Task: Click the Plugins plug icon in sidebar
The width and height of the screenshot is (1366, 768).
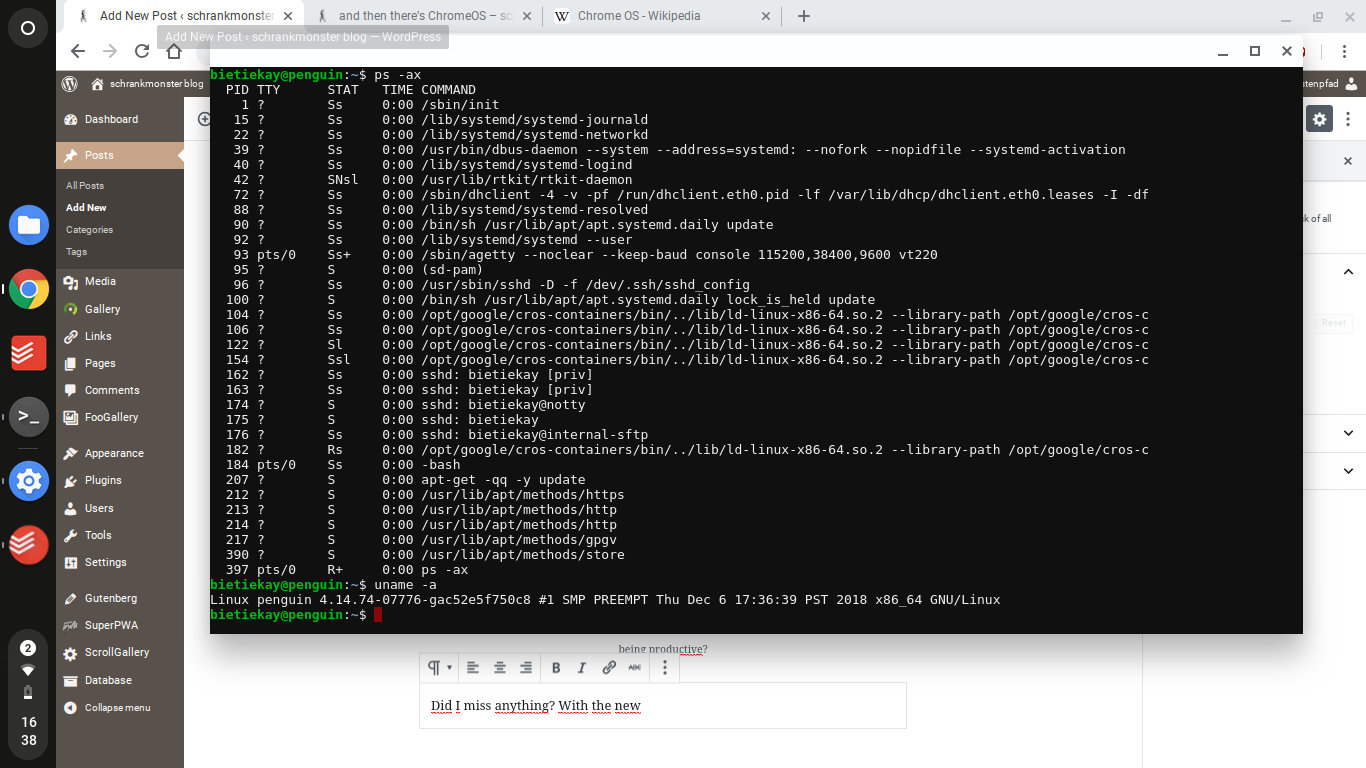Action: [x=71, y=481]
